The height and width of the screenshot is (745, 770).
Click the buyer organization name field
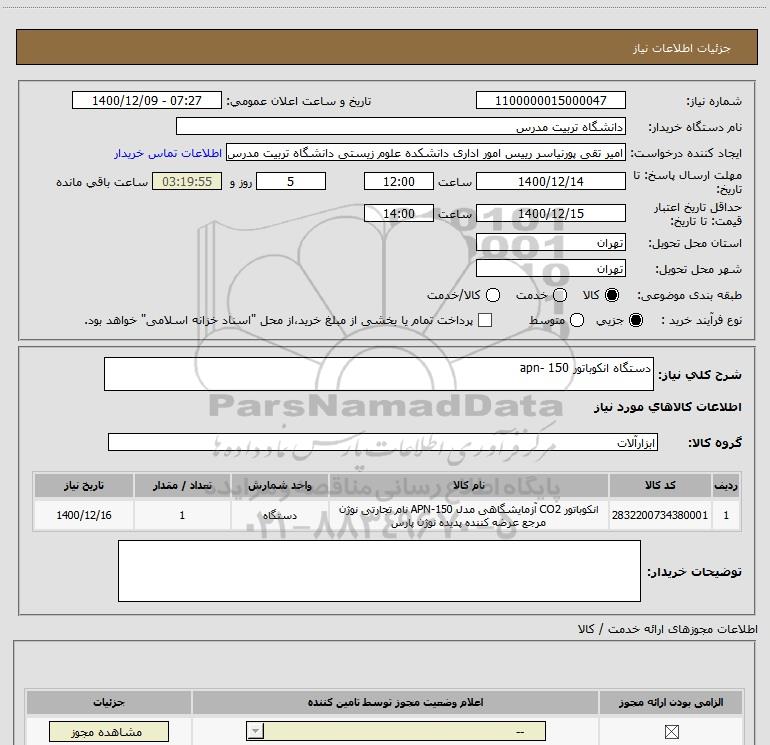coord(401,127)
